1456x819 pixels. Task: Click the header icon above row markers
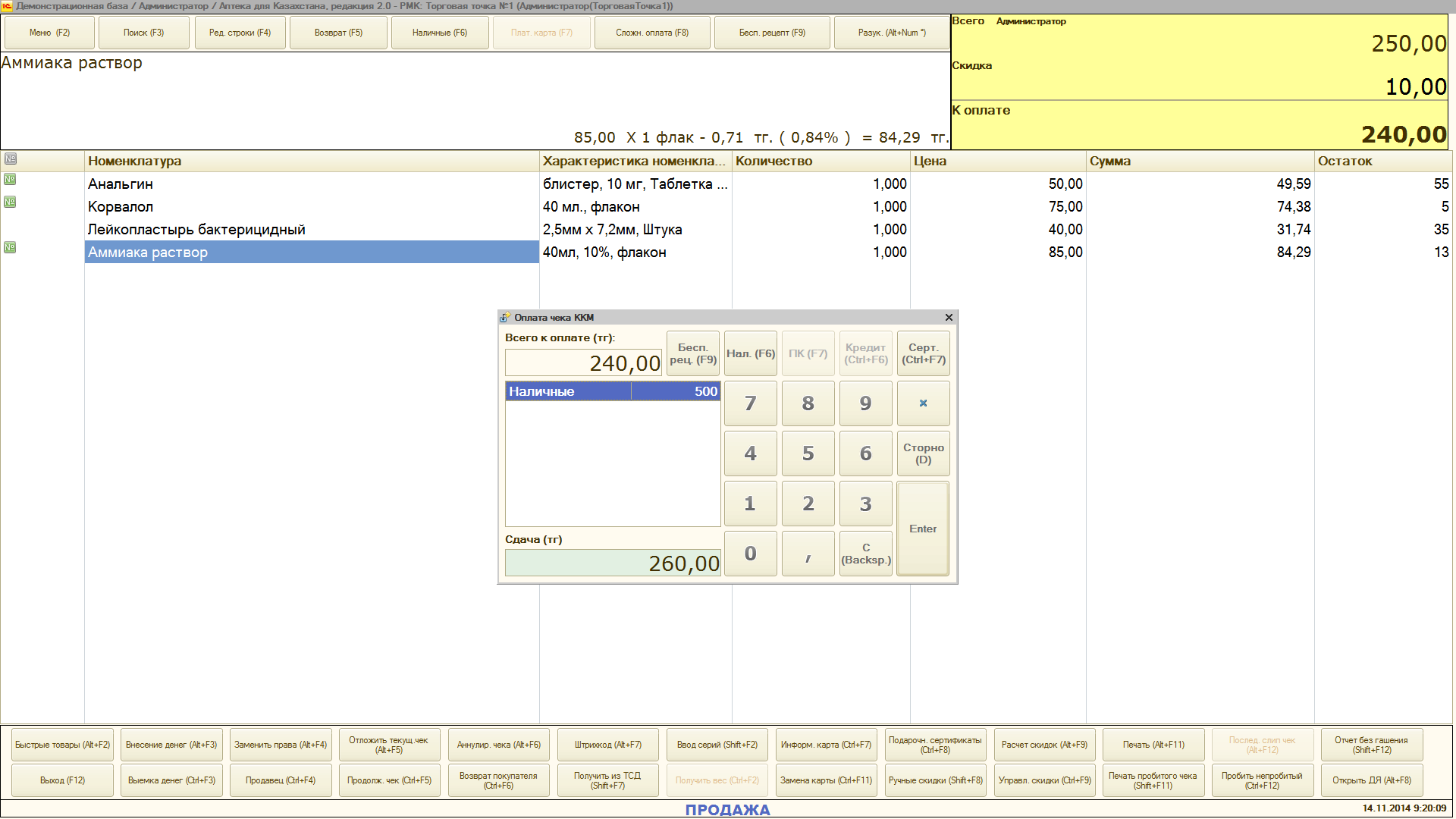[11, 159]
